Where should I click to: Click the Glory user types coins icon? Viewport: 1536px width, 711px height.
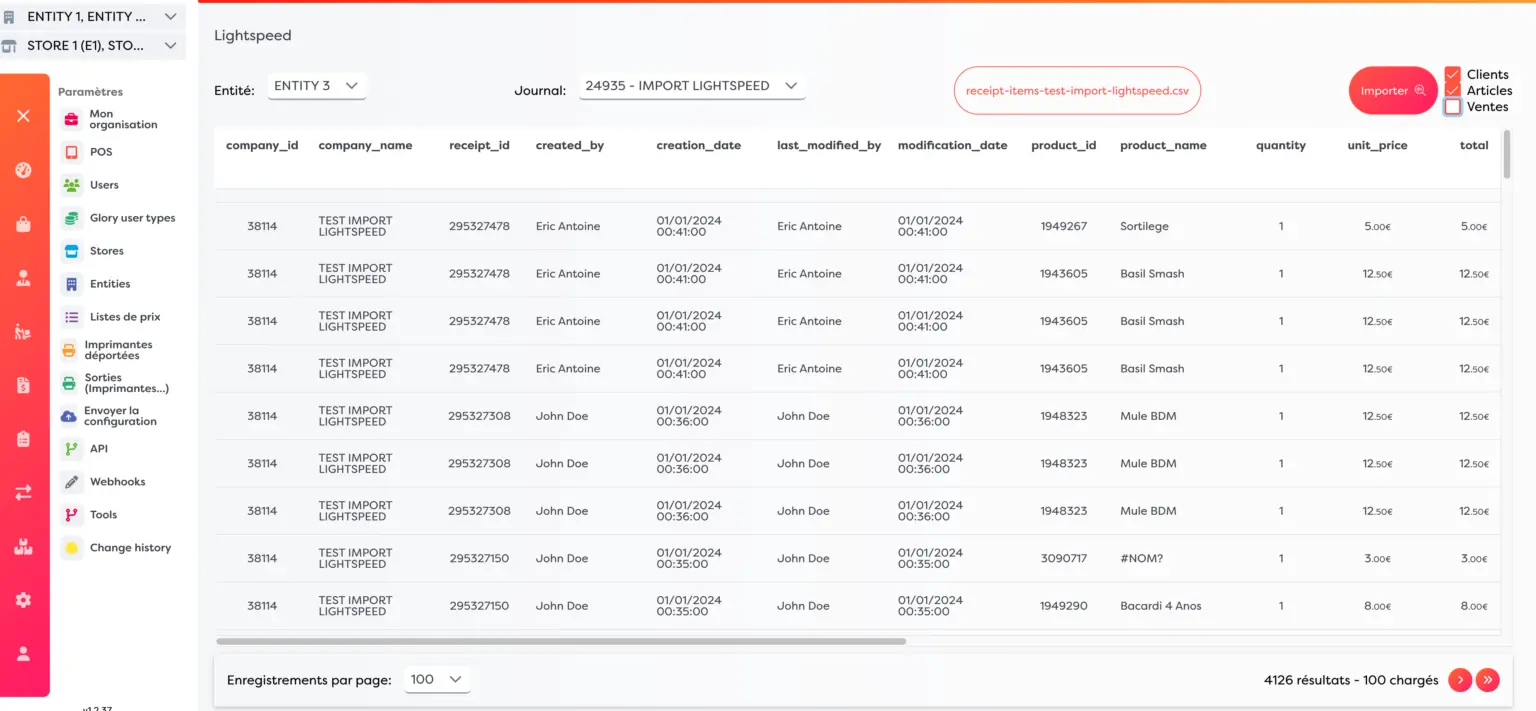point(71,218)
